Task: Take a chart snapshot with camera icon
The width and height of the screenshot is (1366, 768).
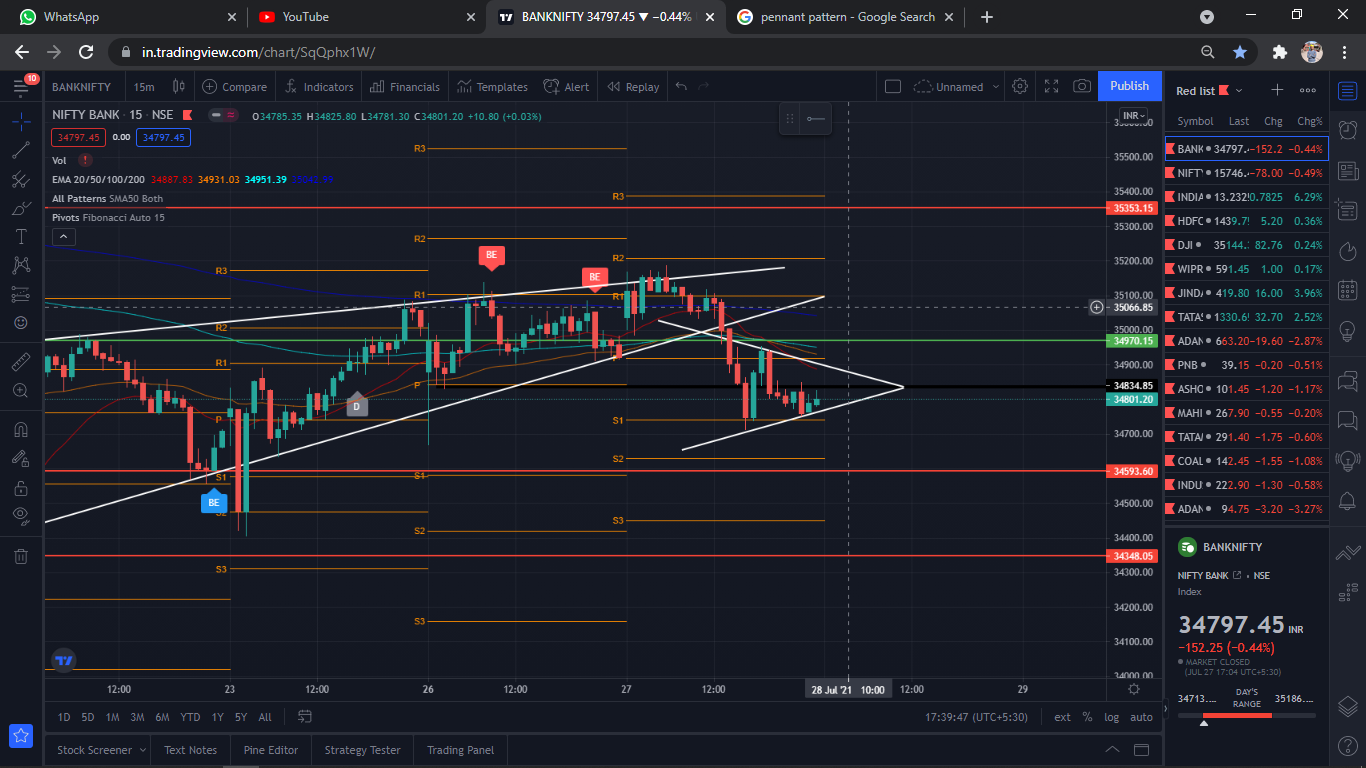Action: (x=1081, y=87)
